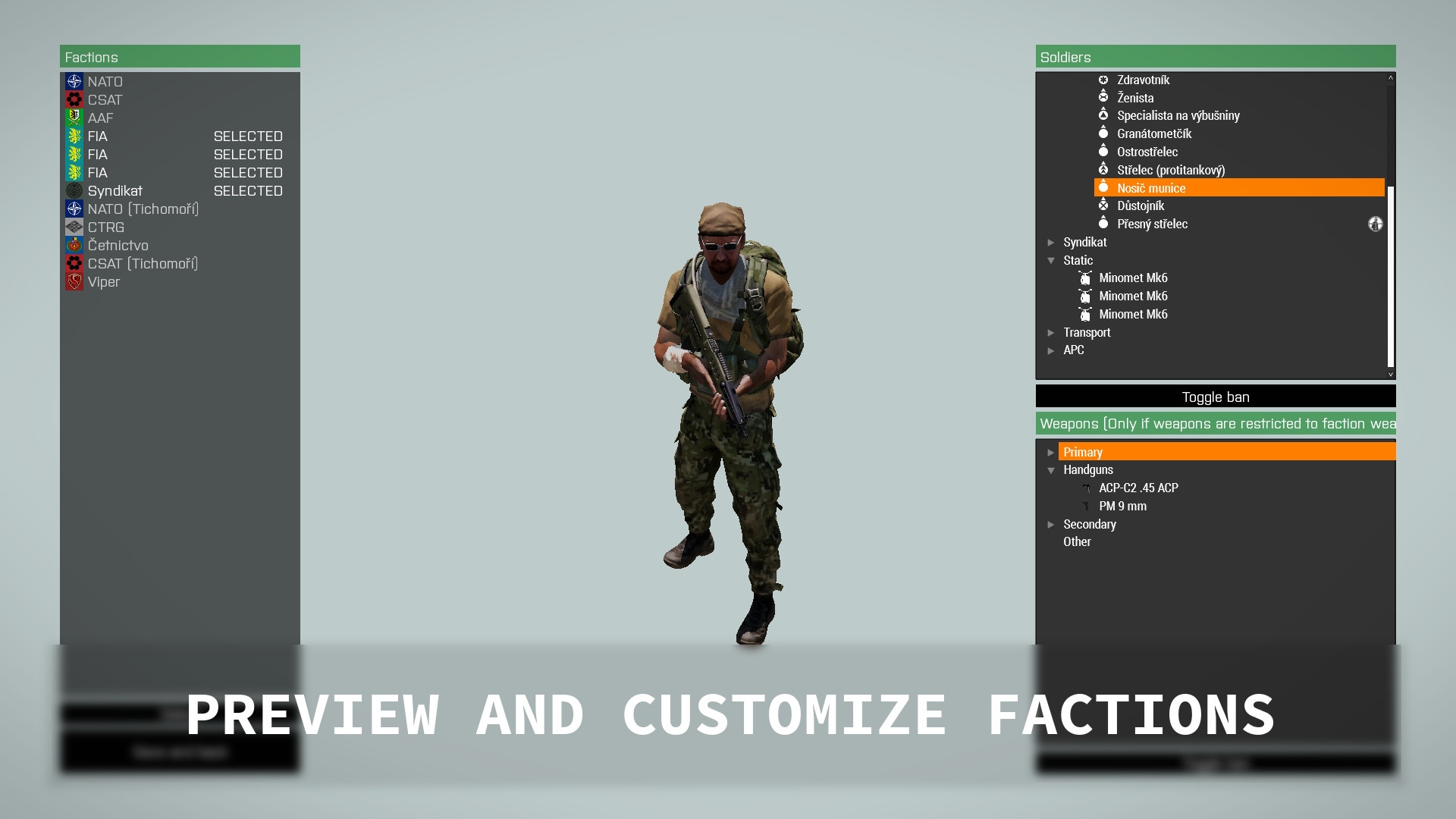Toggle SELECTED label on first FIA row

[248, 136]
